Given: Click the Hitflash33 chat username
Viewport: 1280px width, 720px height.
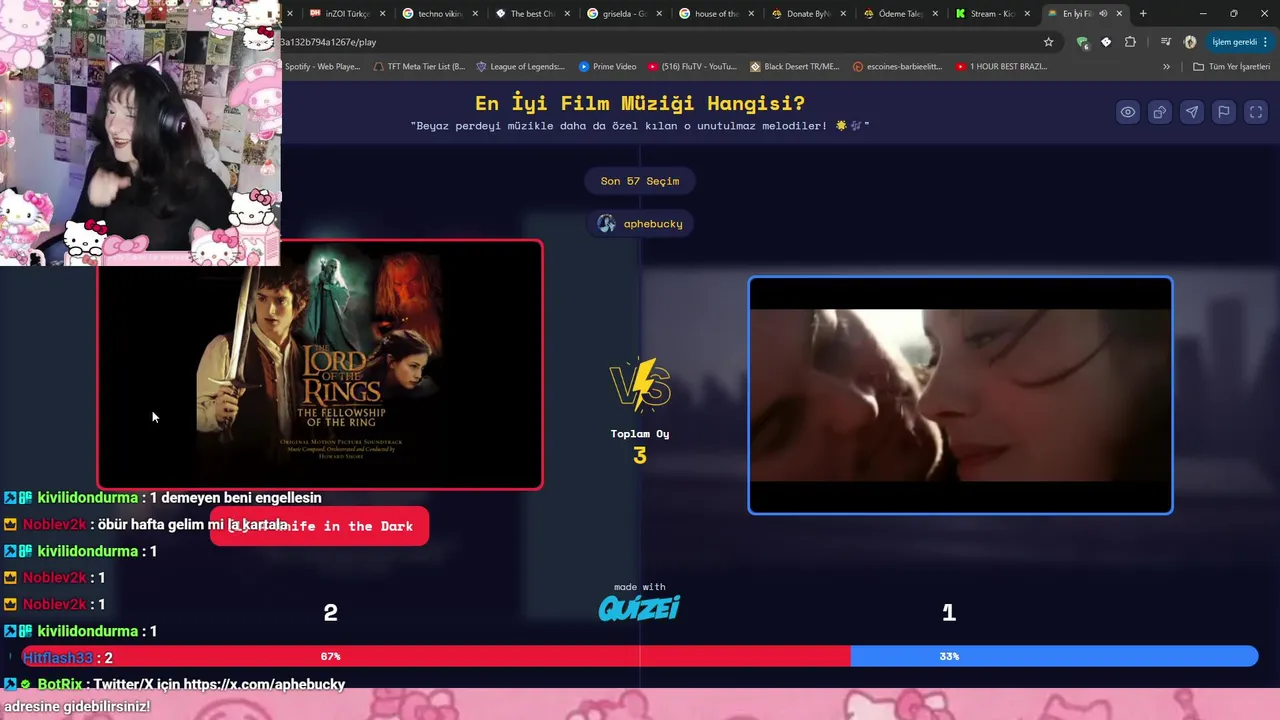Looking at the screenshot, I should (x=57, y=658).
